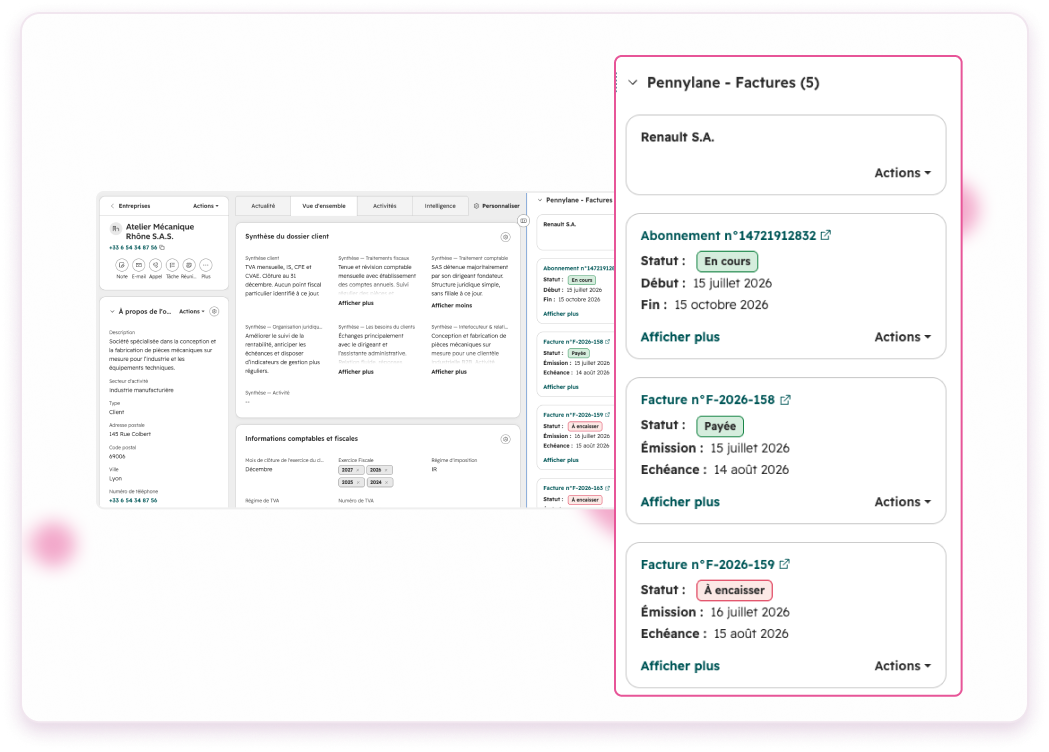The width and height of the screenshot is (1049, 752).
Task: Click the 69006 postal code value
Action: (x=117, y=457)
